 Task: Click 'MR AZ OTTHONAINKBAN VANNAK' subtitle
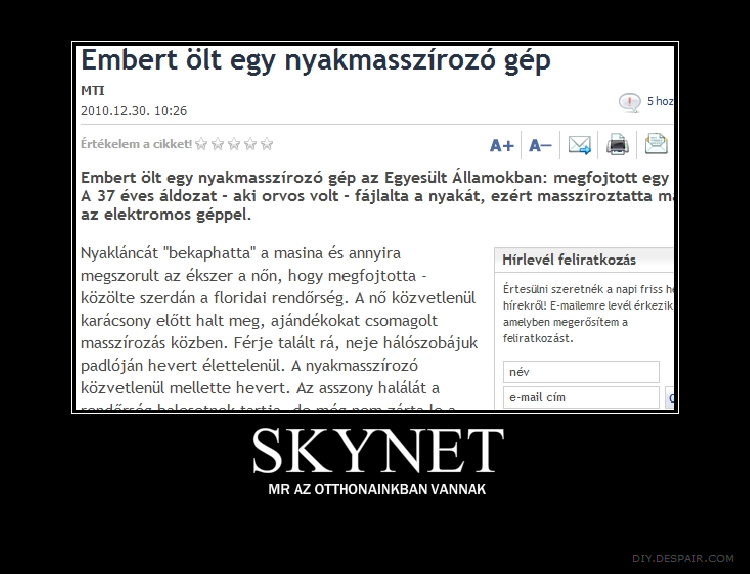(x=377, y=489)
